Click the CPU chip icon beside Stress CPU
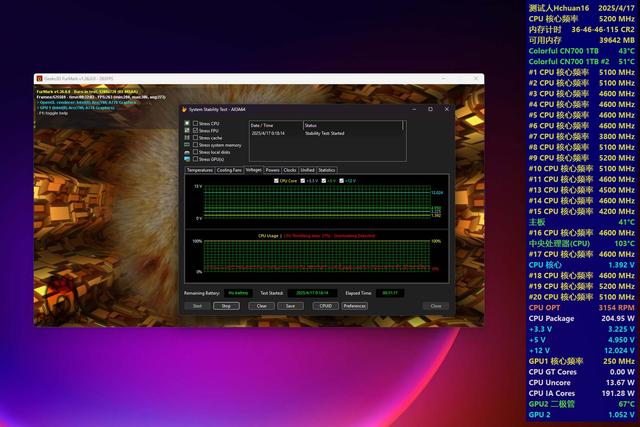Screen dimensions: 640x427 (x=186, y=123)
